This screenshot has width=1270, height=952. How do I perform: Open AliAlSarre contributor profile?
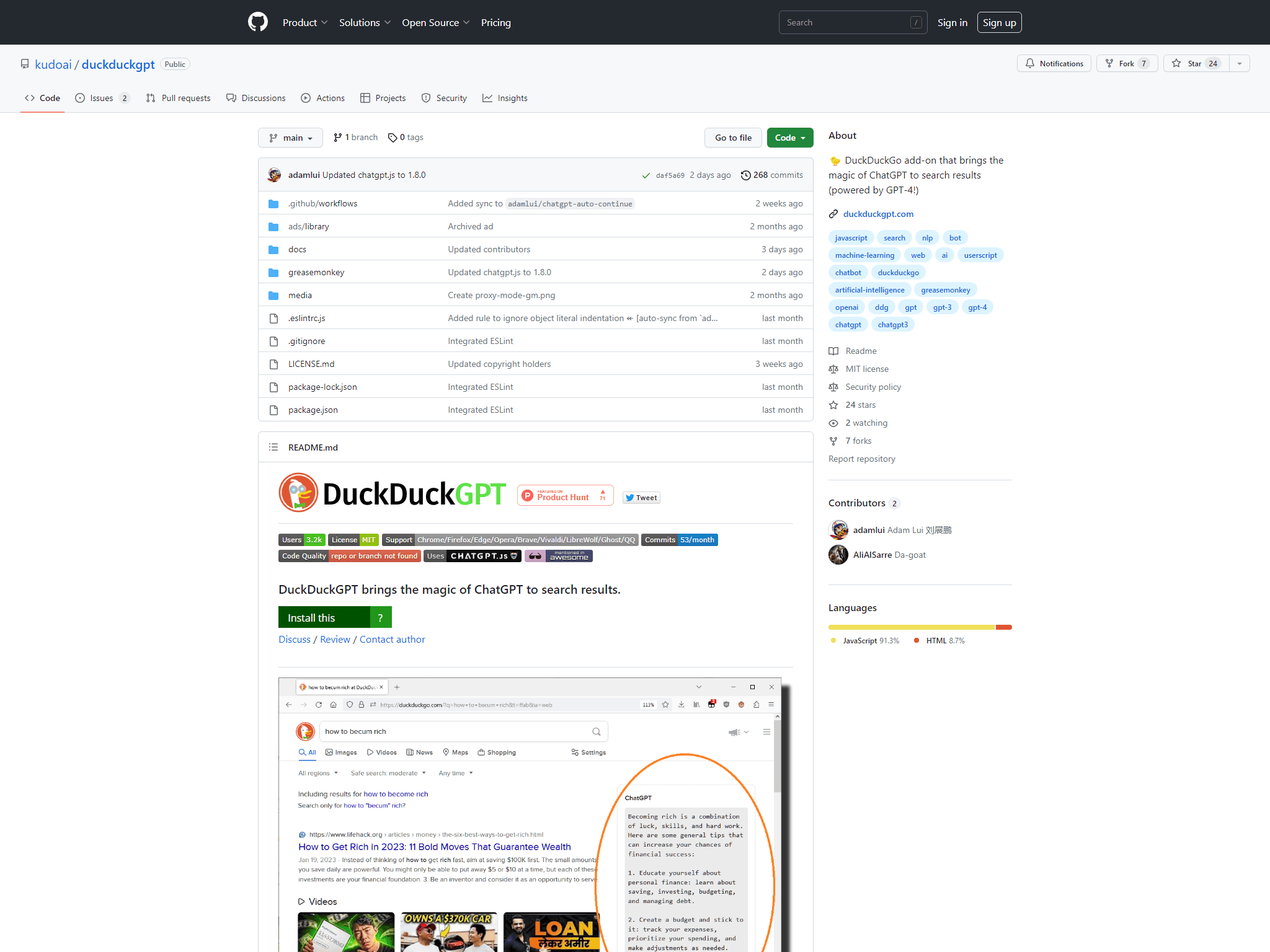873,555
